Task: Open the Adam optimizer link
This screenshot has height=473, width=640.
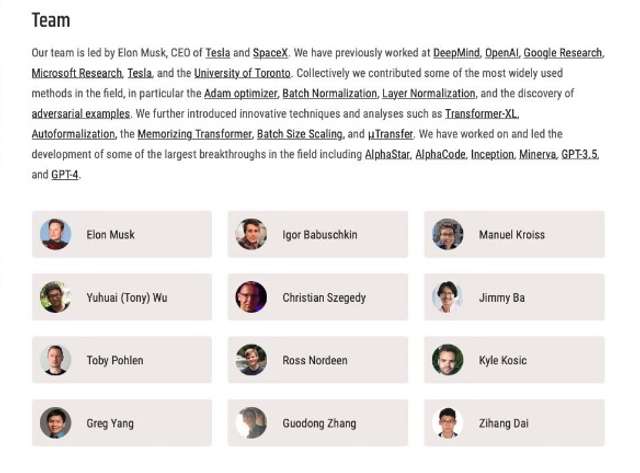Action: coord(240,94)
